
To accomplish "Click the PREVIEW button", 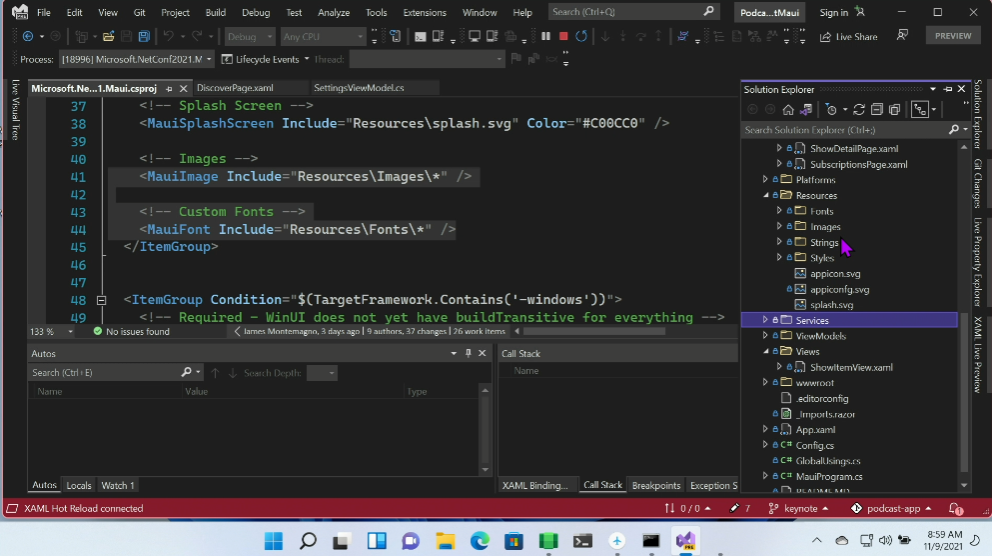I will click(952, 36).
